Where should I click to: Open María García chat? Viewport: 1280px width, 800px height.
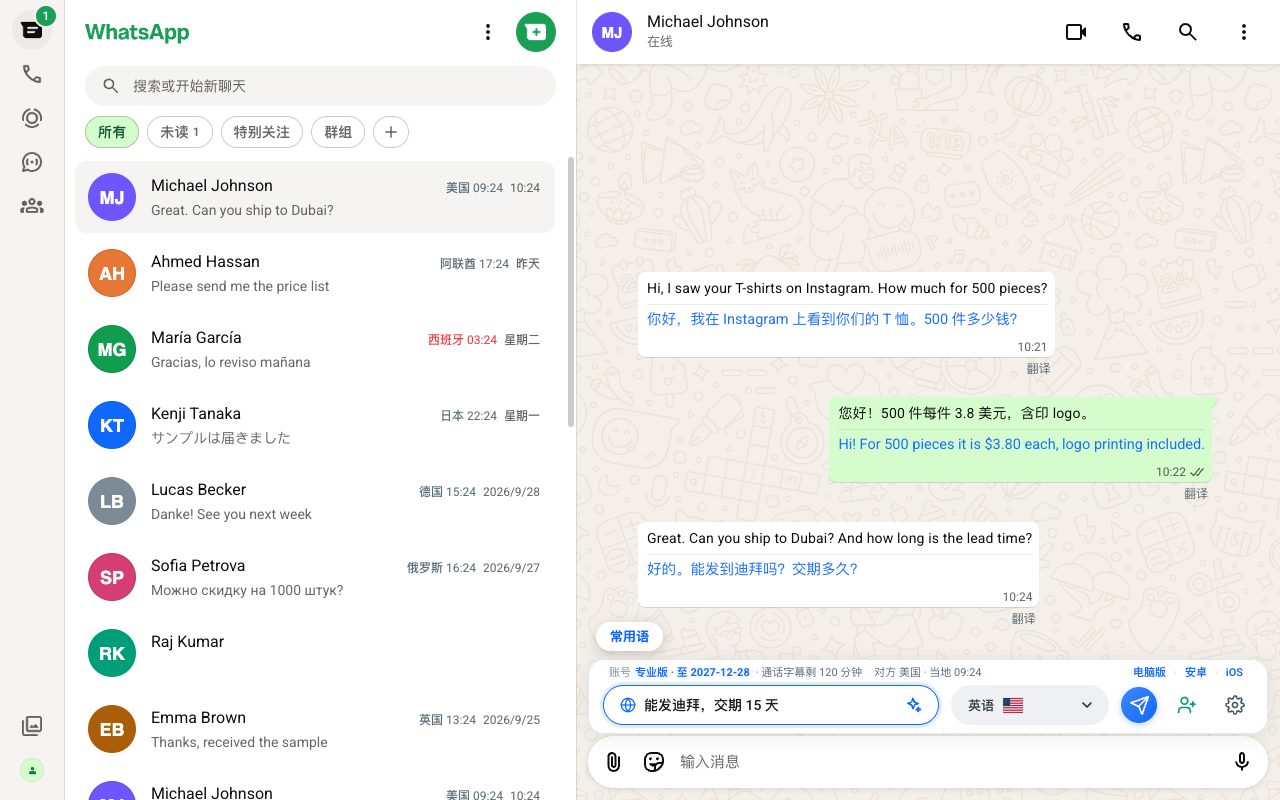coord(315,350)
